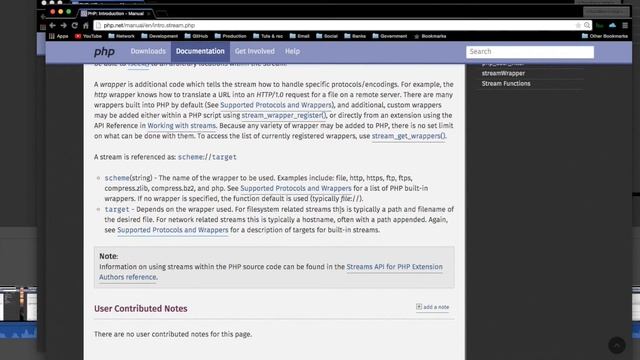Click the 'scheme://target' code text
640x360 pixels.
point(207,157)
